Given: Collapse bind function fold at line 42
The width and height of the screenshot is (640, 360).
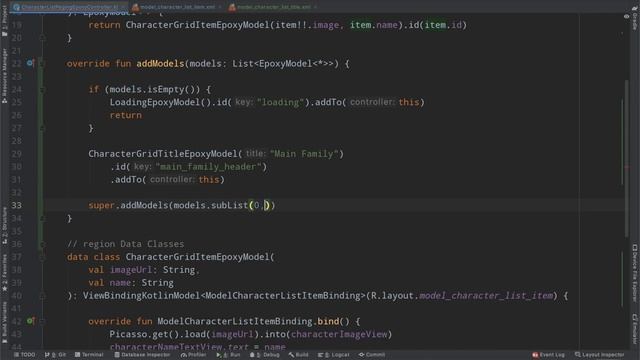Looking at the screenshot, I should tap(42, 321).
